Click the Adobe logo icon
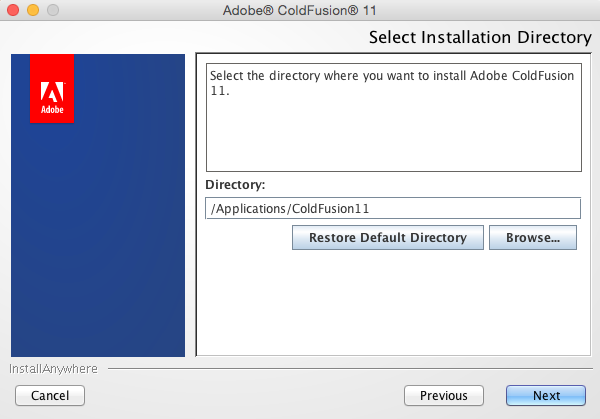The image size is (600, 419). 52,89
